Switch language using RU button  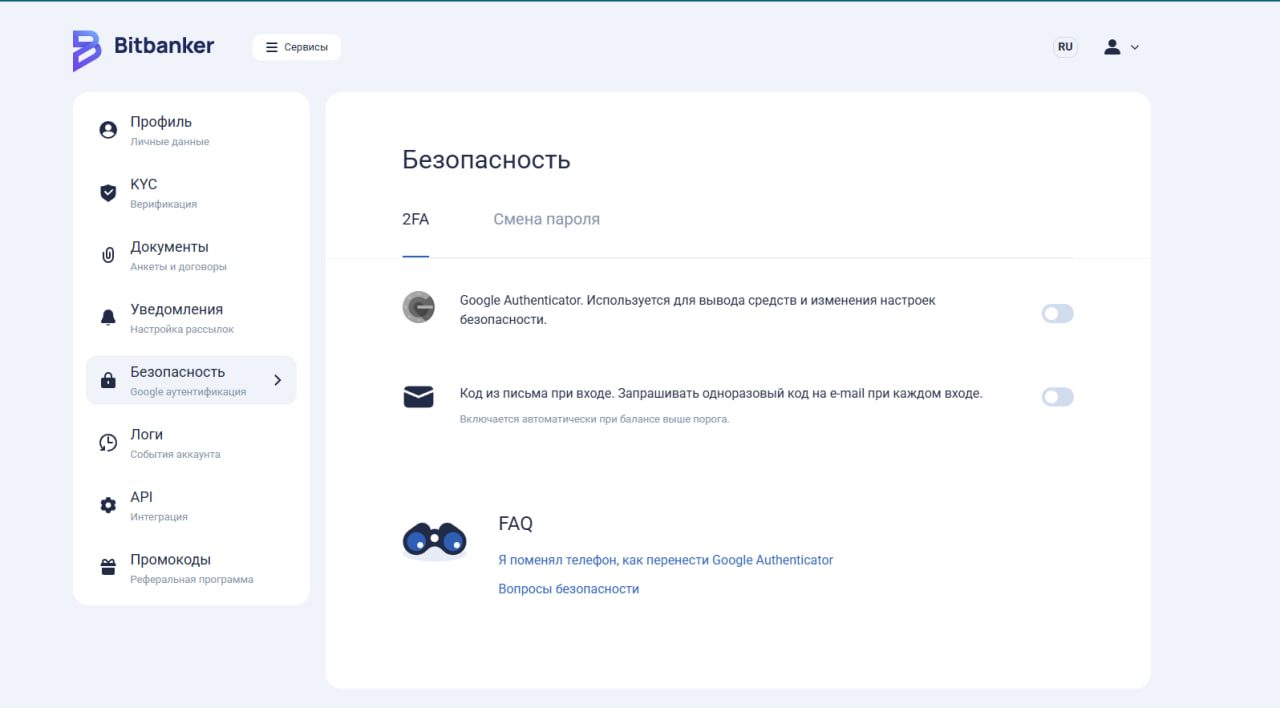1065,47
